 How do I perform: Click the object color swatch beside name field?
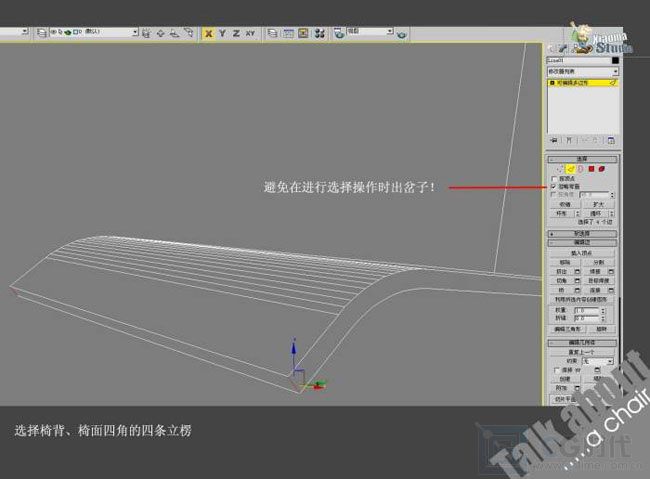(x=614, y=61)
